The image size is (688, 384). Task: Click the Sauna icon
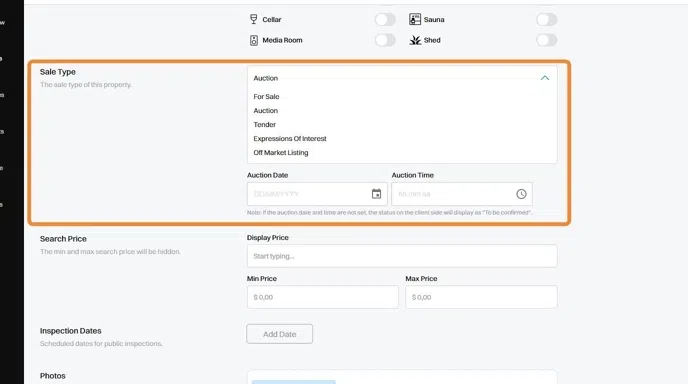pyautogui.click(x=415, y=19)
